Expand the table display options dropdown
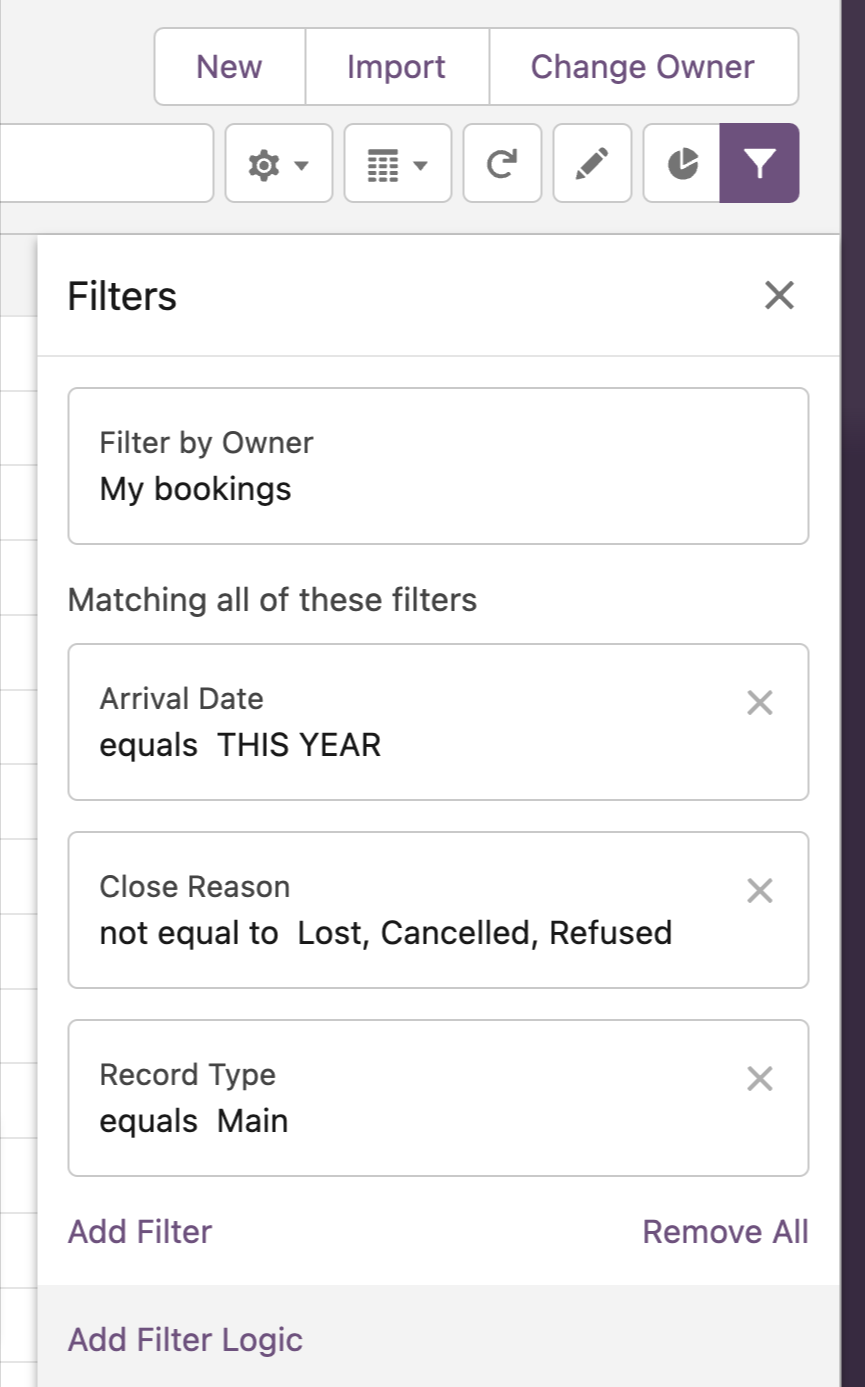 click(398, 163)
